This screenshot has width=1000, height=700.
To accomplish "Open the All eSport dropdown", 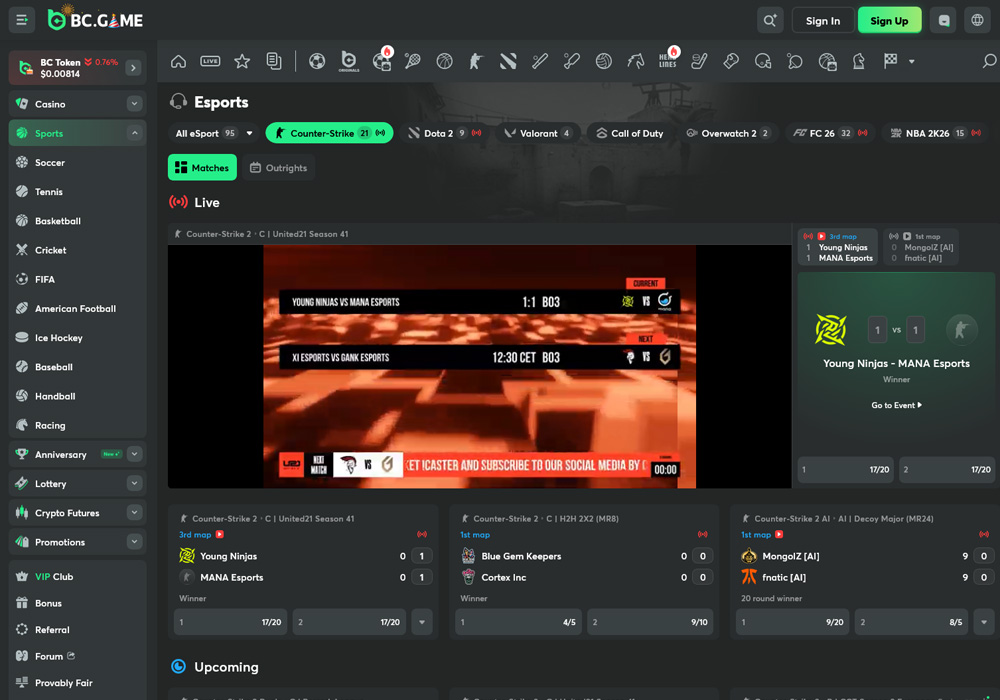I will (213, 132).
